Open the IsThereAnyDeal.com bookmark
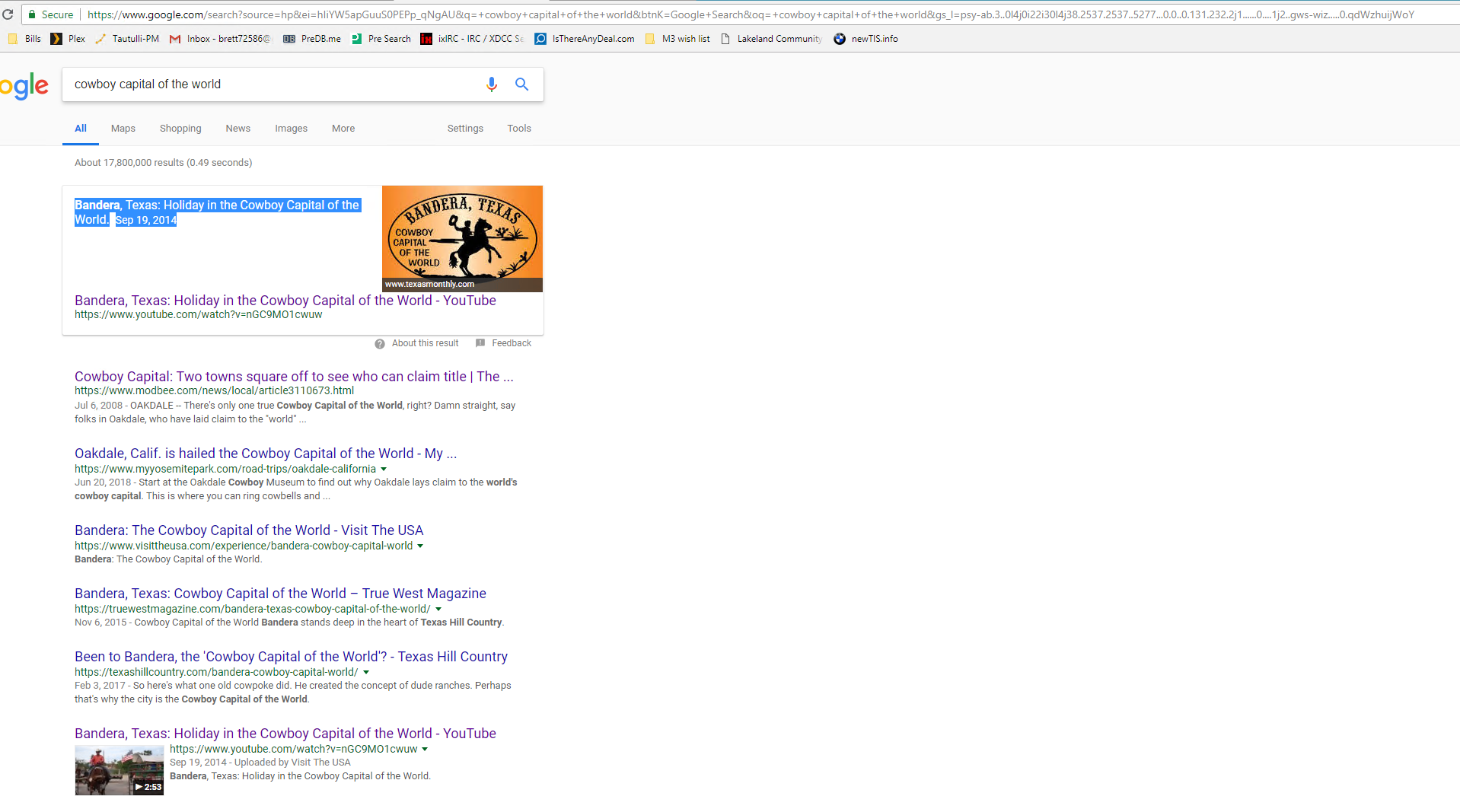This screenshot has height=812, width=1460. coord(585,39)
